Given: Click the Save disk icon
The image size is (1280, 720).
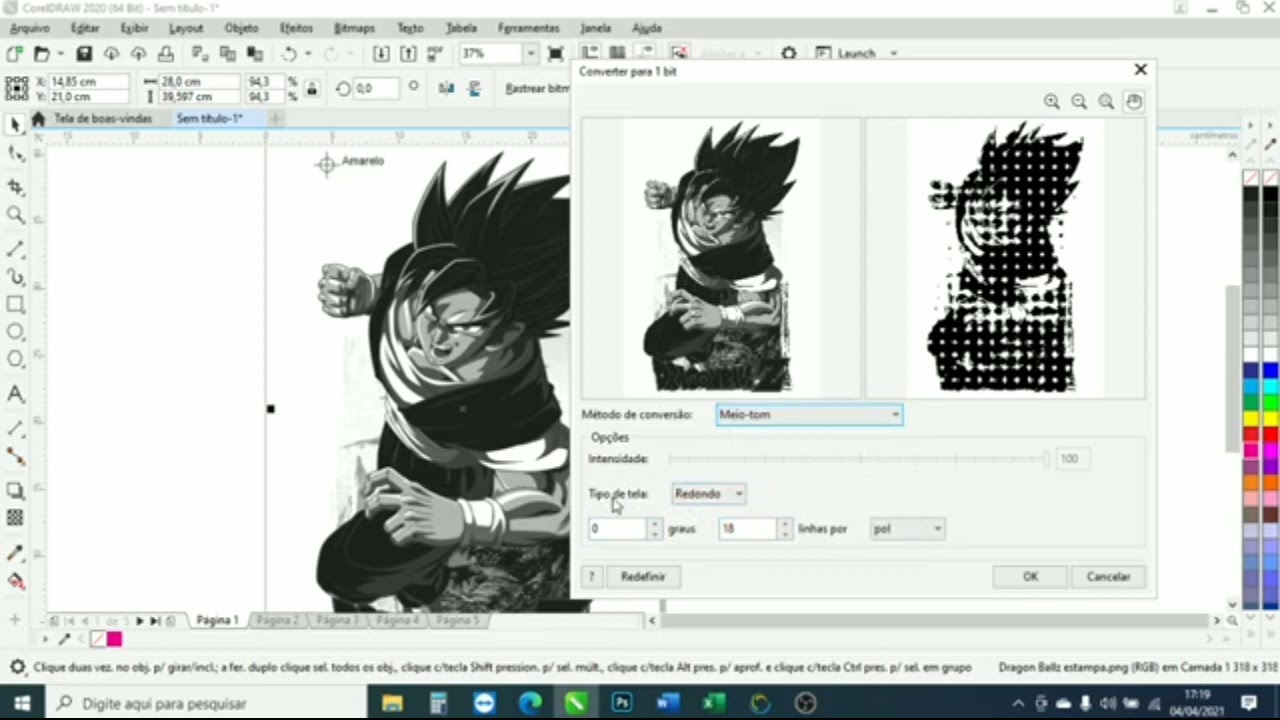Looking at the screenshot, I should click(x=84, y=53).
